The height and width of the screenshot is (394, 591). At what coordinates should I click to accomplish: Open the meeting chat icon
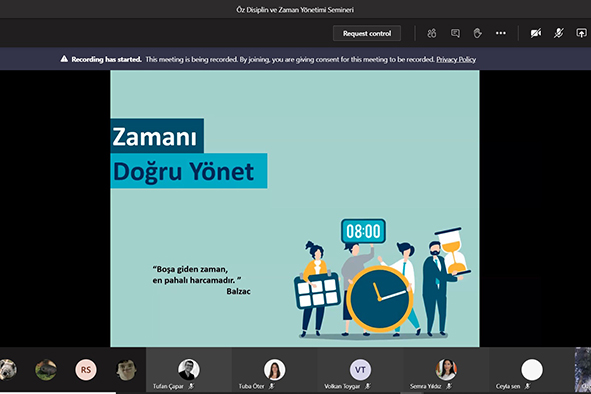(x=455, y=34)
